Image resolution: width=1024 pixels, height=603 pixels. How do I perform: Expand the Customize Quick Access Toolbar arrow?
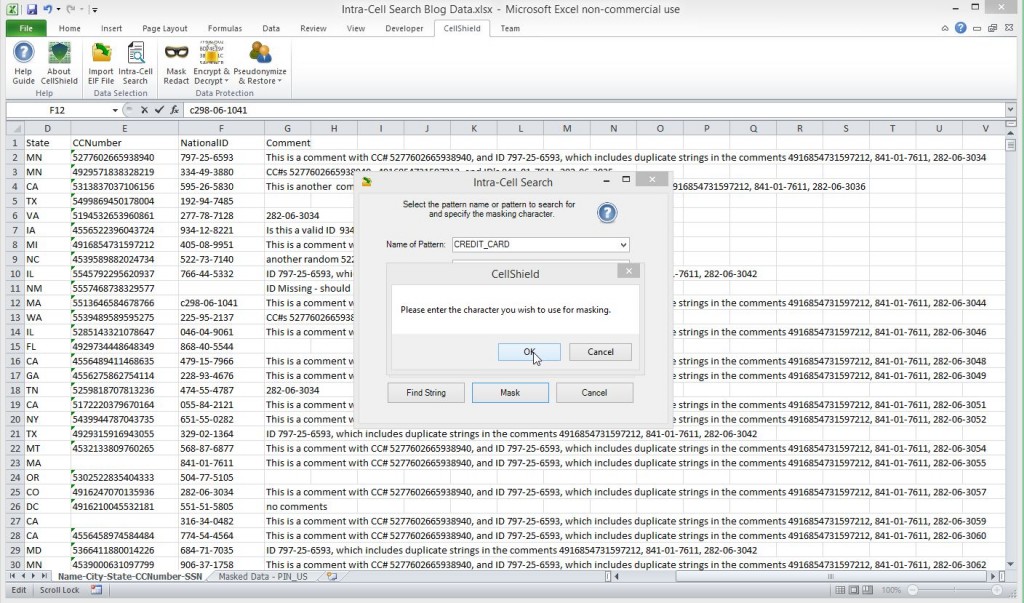95,10
